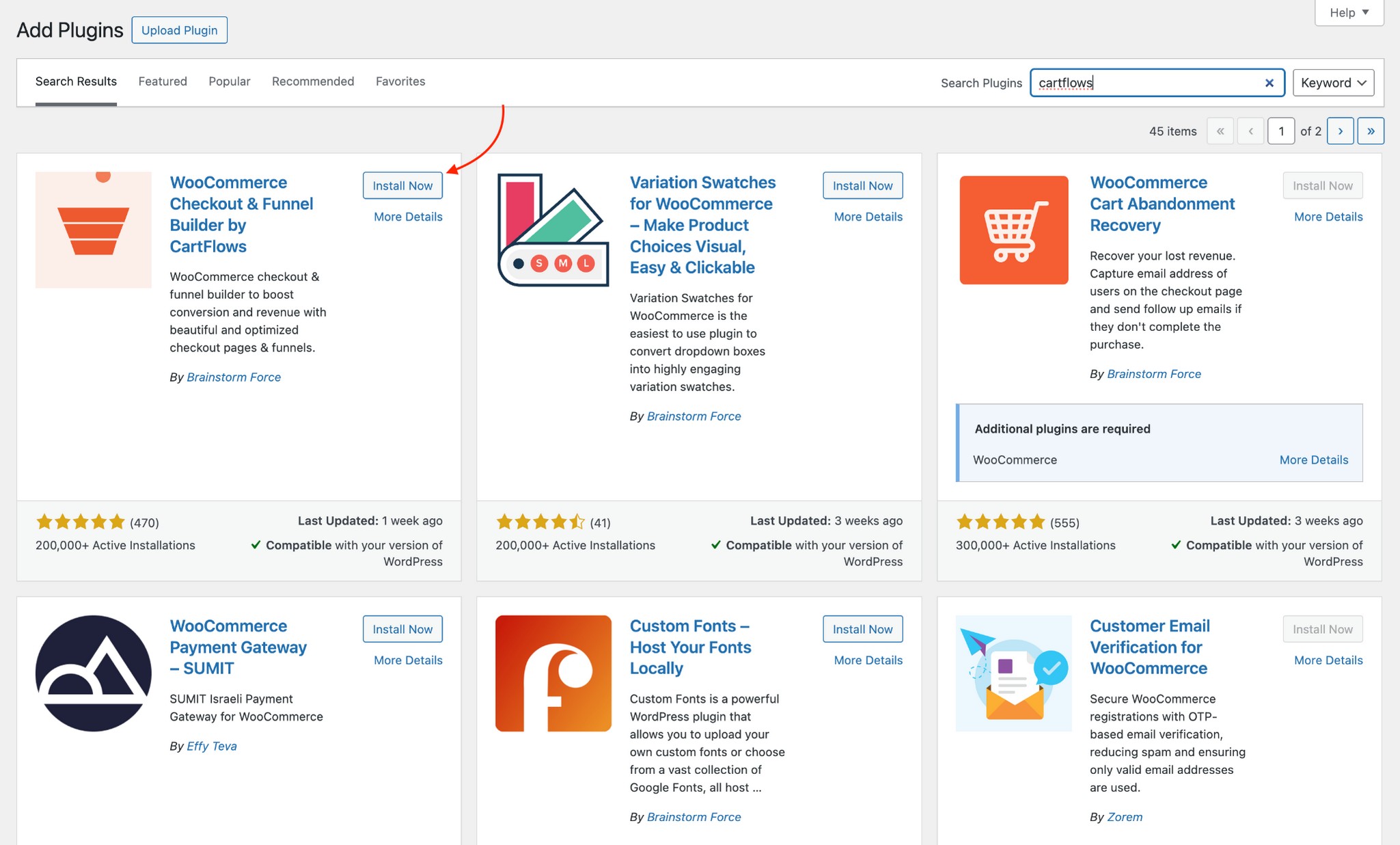Screen dimensions: 1400x845
Task: Click "Last Updated: 1 week ago" text
Action: pos(370,521)
